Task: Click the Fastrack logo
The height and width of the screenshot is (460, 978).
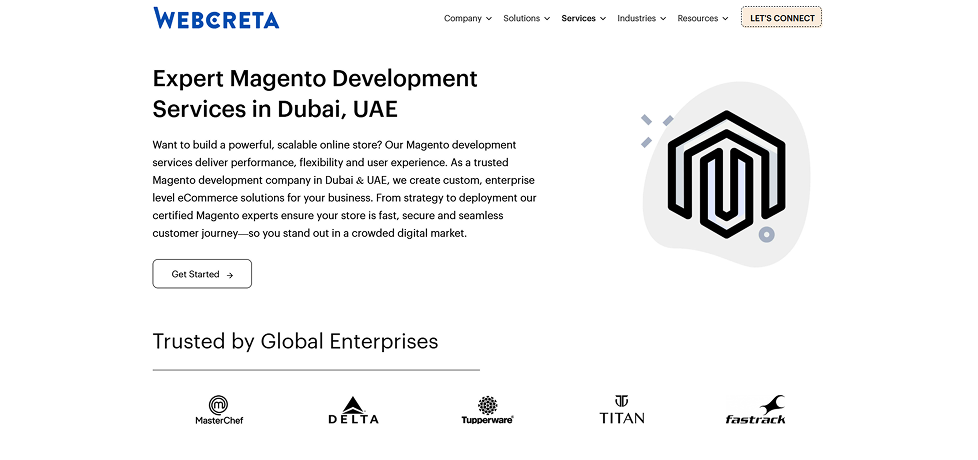Action: 755,410
